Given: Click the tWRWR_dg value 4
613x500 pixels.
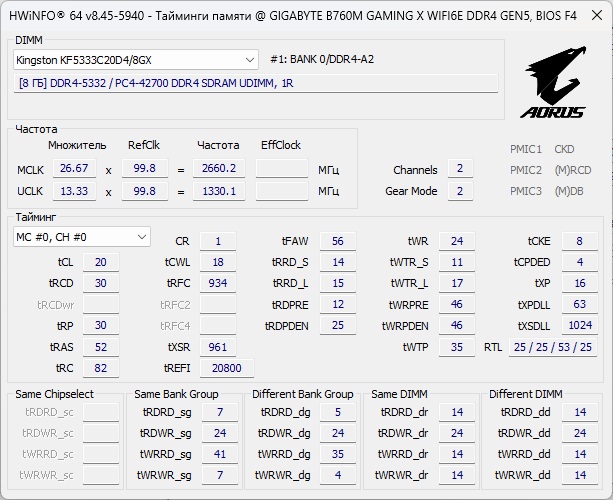Looking at the screenshot, I should [x=338, y=475].
